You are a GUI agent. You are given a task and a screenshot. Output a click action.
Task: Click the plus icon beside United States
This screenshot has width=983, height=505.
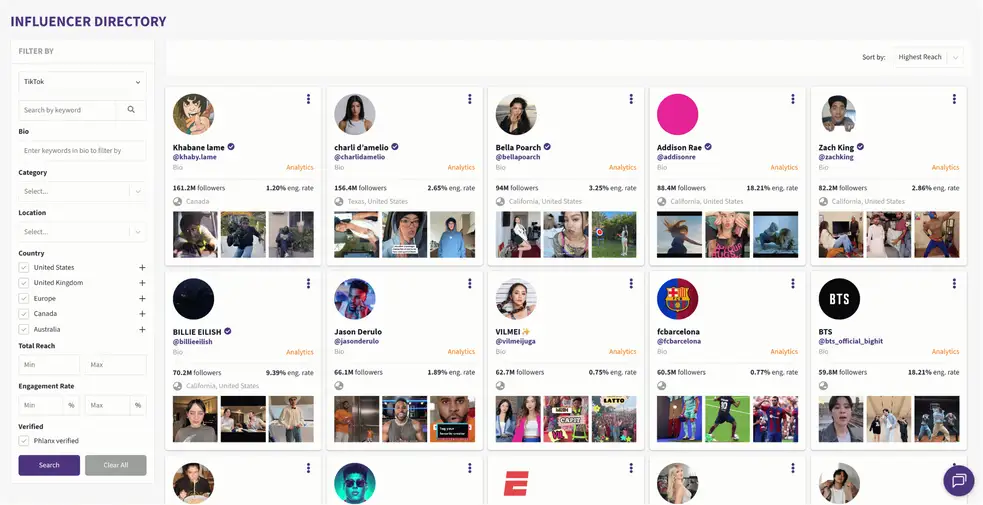(142, 268)
